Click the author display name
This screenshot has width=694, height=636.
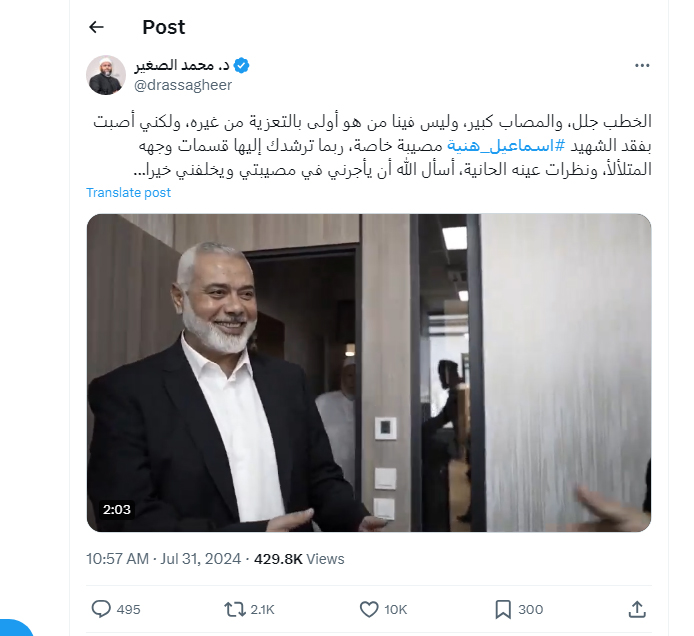[x=182, y=66]
